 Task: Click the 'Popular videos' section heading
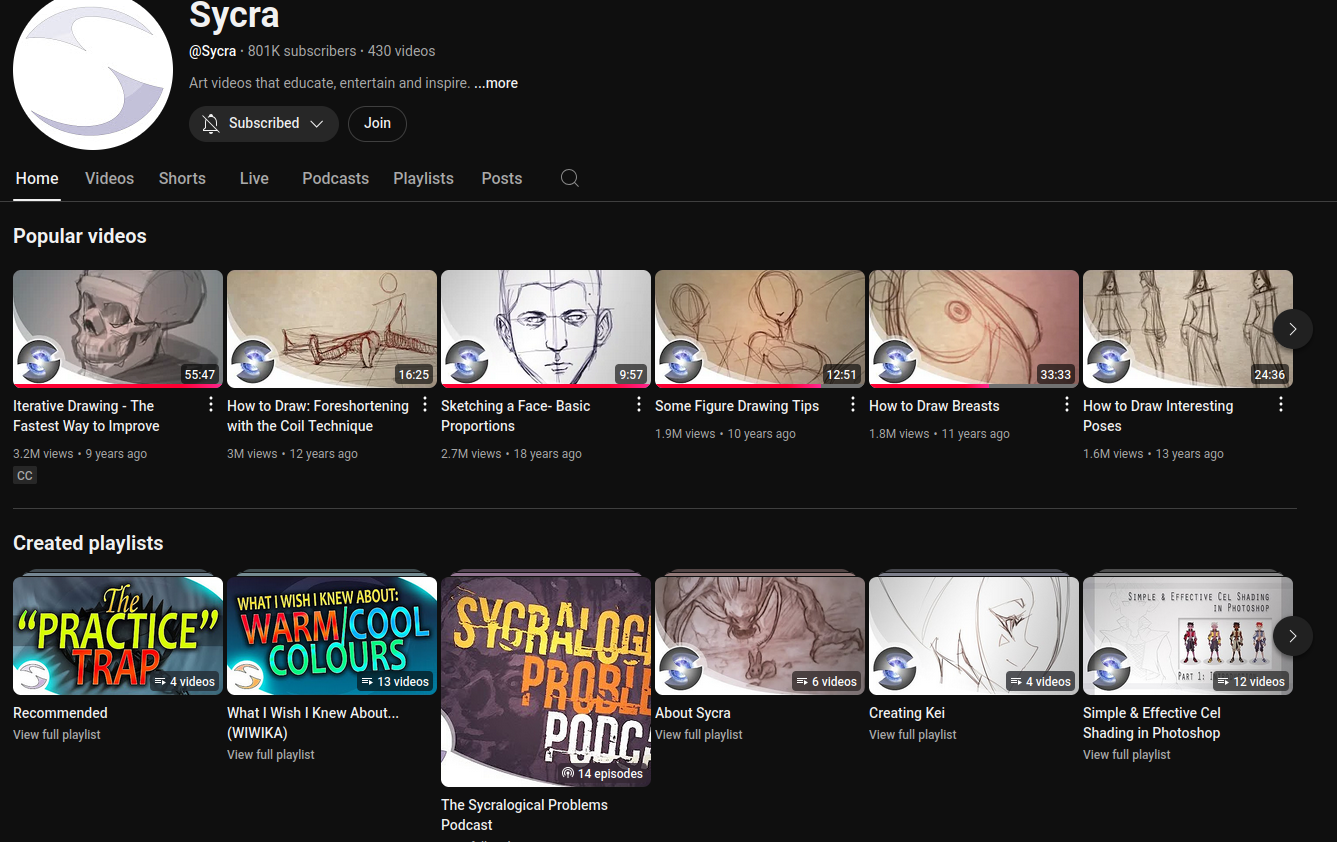click(x=80, y=236)
